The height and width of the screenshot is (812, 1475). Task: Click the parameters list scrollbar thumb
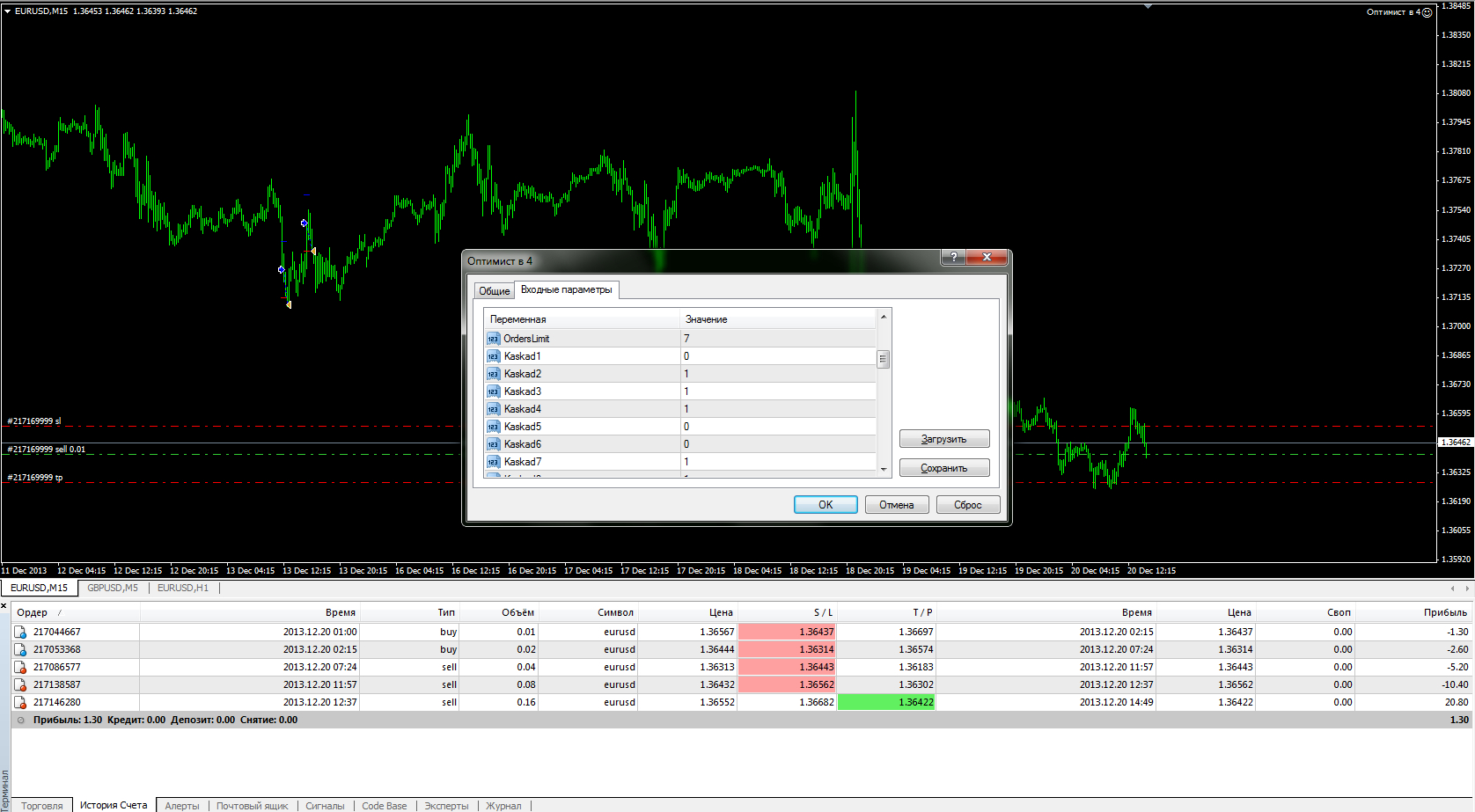[x=884, y=359]
